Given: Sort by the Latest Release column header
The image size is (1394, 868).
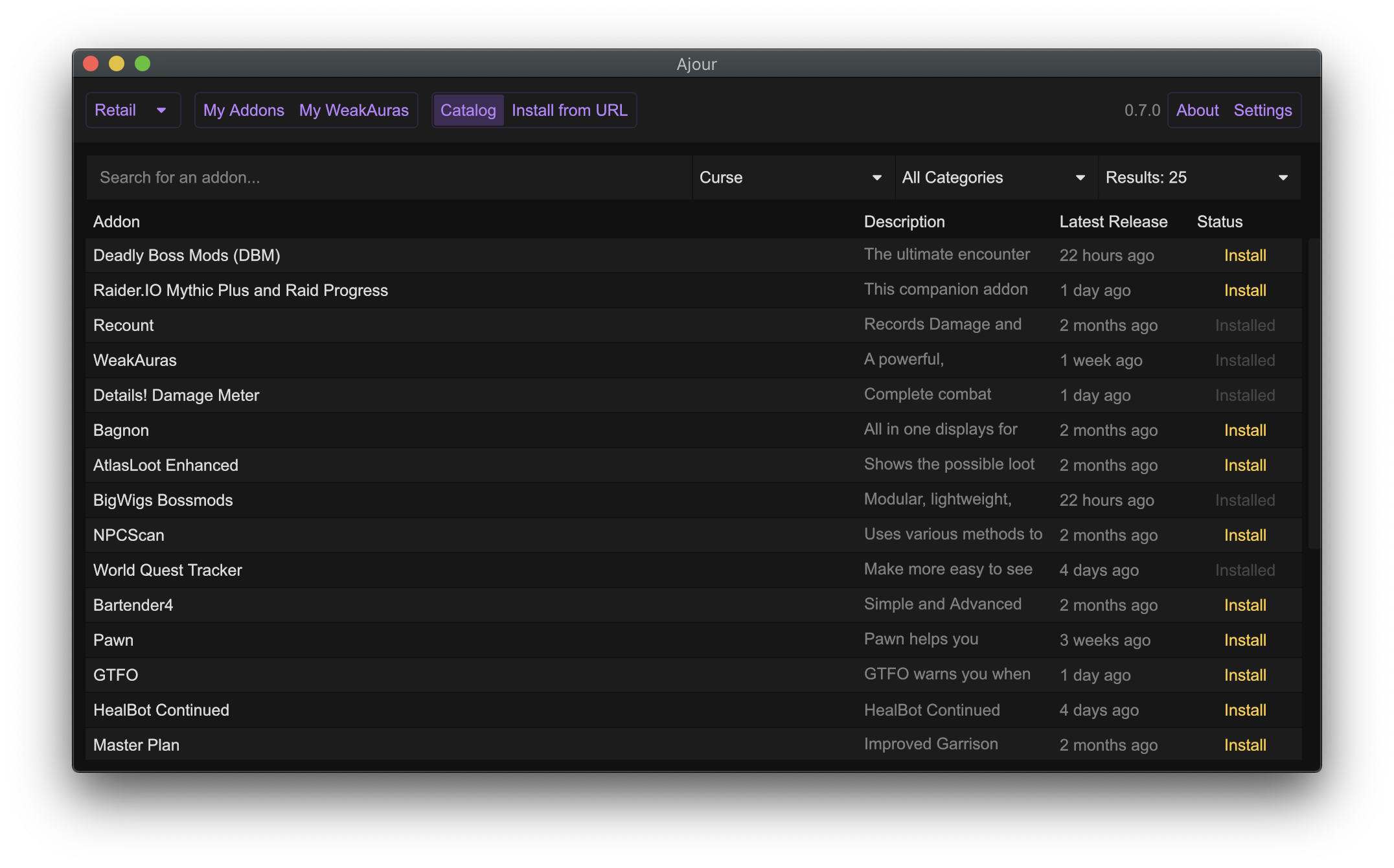Looking at the screenshot, I should click(1113, 222).
